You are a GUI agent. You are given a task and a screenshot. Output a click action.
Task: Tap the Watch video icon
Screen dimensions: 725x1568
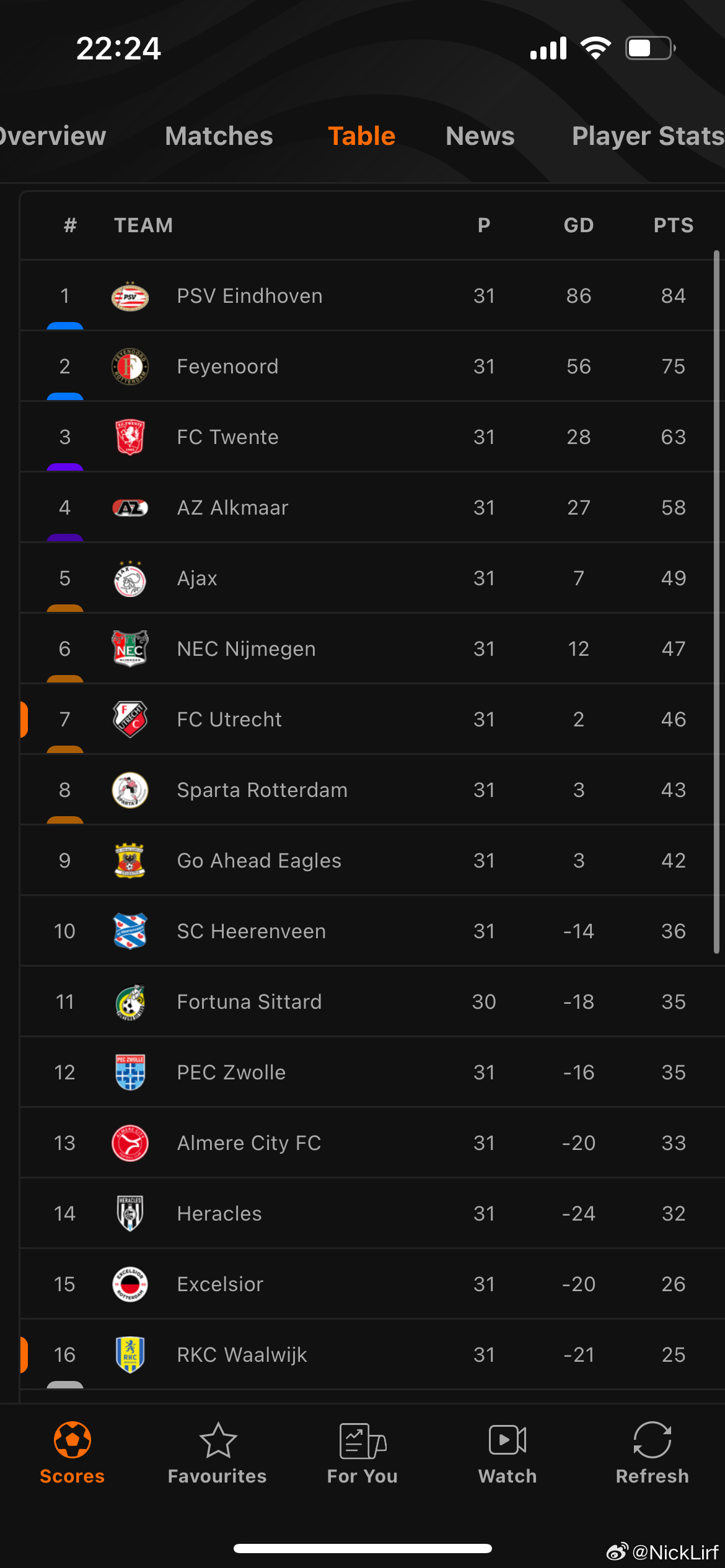[507, 1440]
